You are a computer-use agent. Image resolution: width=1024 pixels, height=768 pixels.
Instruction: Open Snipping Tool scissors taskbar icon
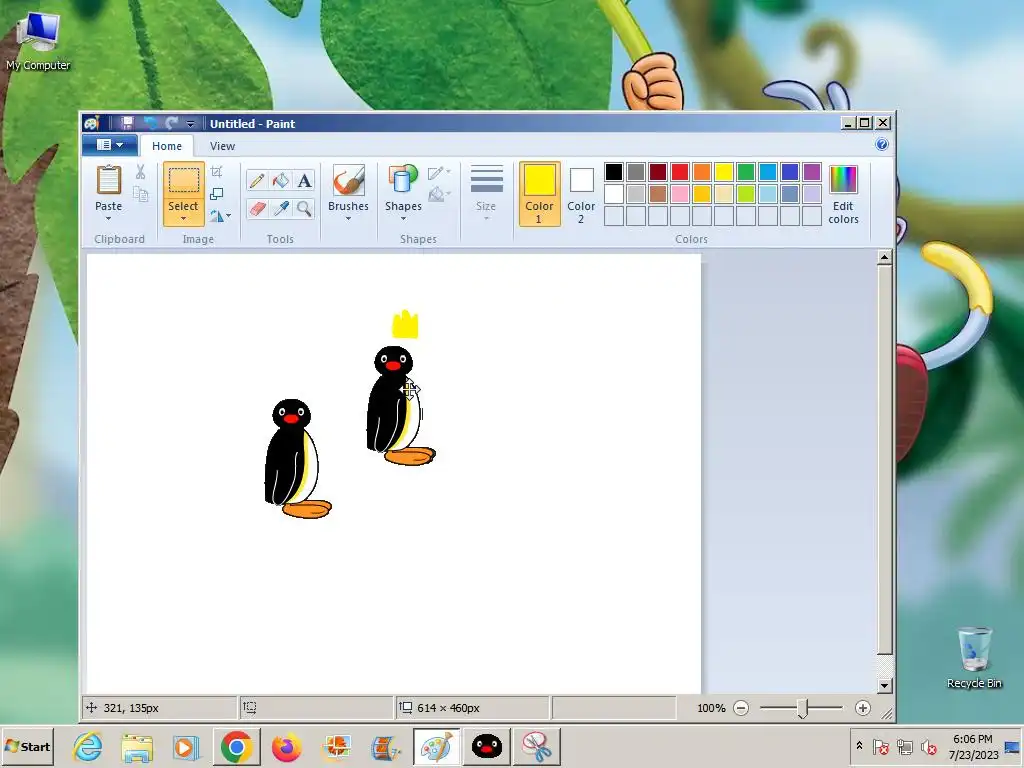(x=536, y=746)
